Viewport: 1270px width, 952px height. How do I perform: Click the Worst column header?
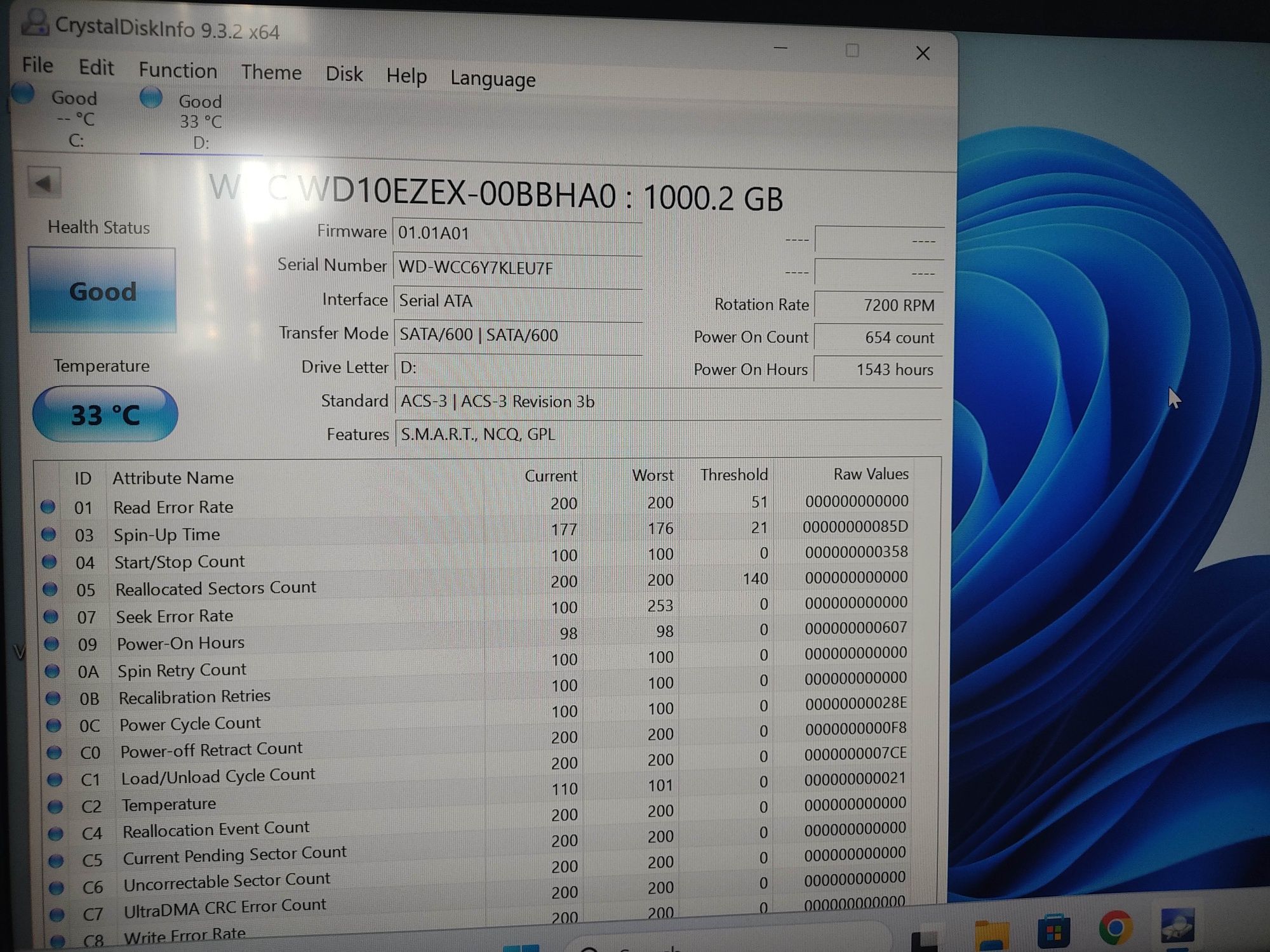click(x=653, y=475)
